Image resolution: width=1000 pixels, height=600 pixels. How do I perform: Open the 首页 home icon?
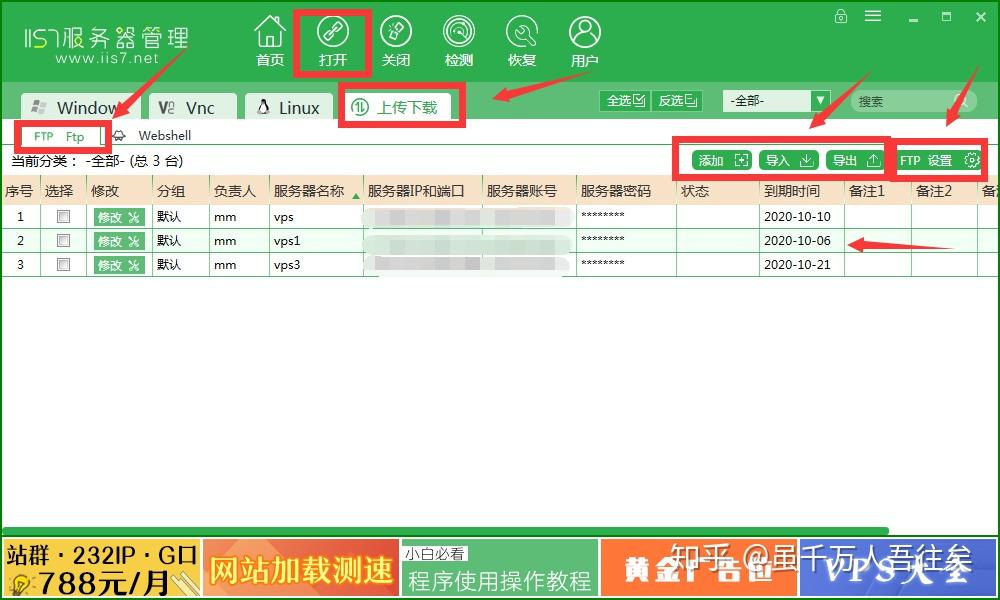coord(269,38)
